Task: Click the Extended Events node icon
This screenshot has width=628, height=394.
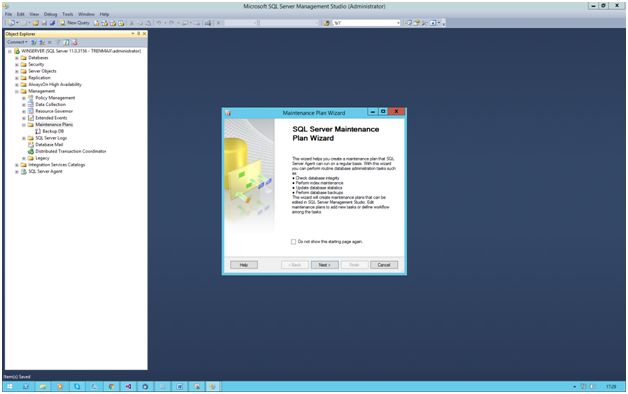Action: pos(31,118)
